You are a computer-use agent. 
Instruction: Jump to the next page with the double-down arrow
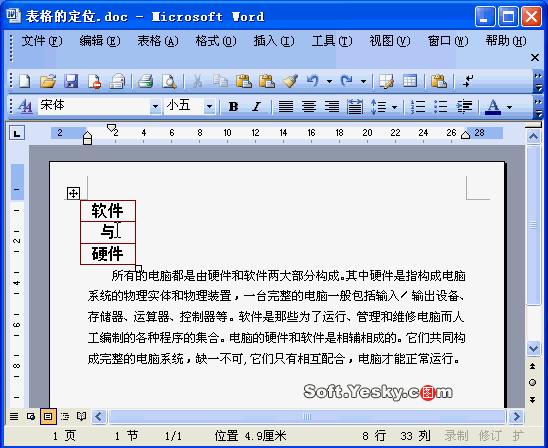(x=533, y=399)
